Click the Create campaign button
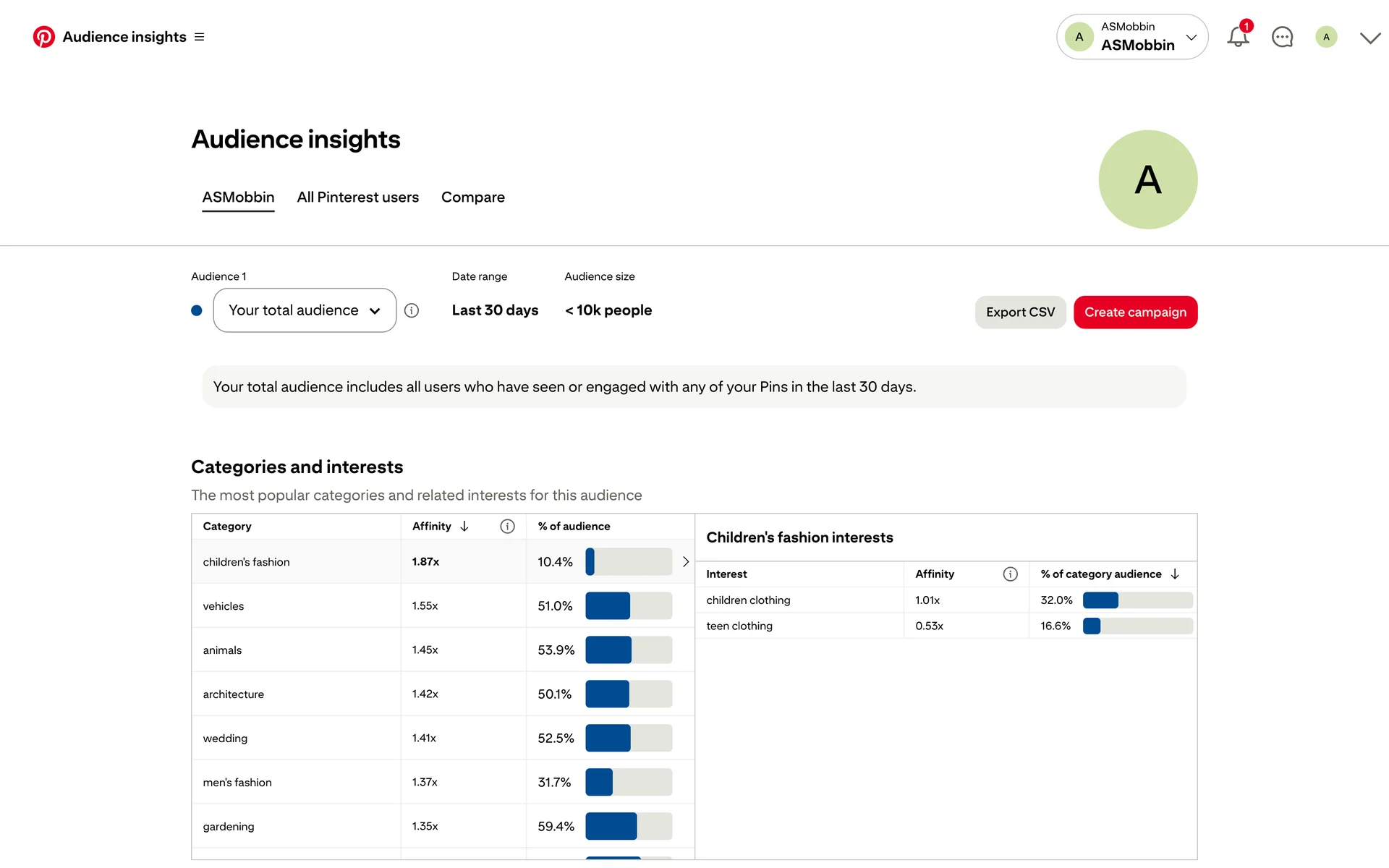Image resolution: width=1389 pixels, height=868 pixels. tap(1135, 312)
